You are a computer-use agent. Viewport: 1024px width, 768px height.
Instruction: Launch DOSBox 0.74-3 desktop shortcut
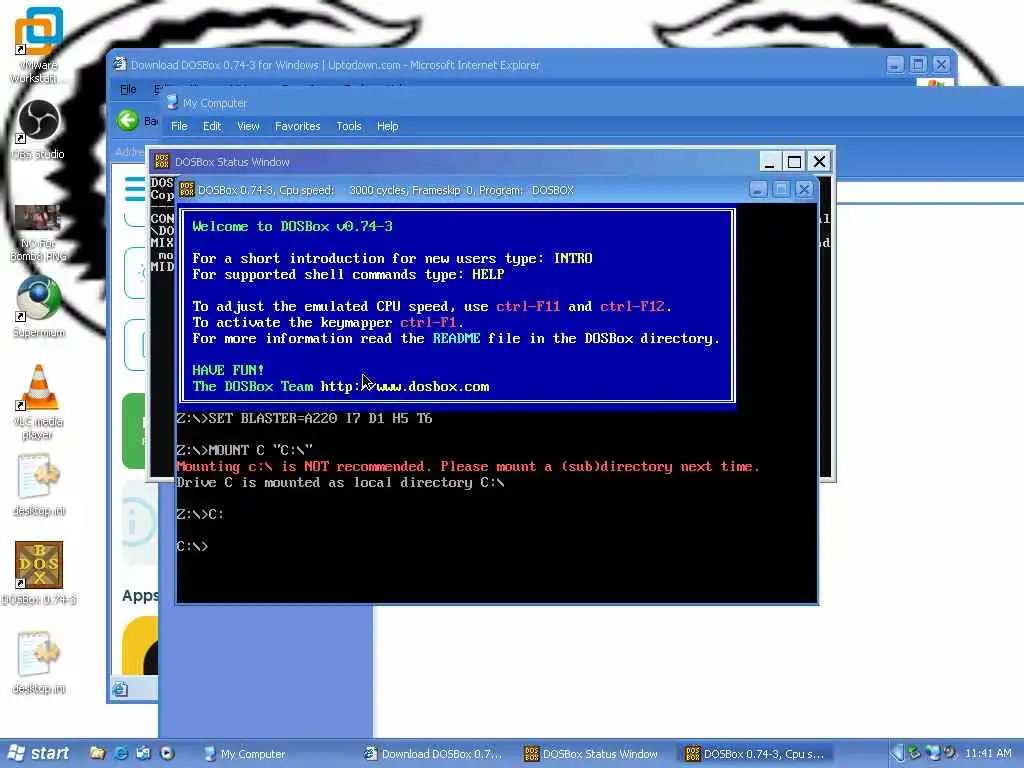click(x=39, y=566)
